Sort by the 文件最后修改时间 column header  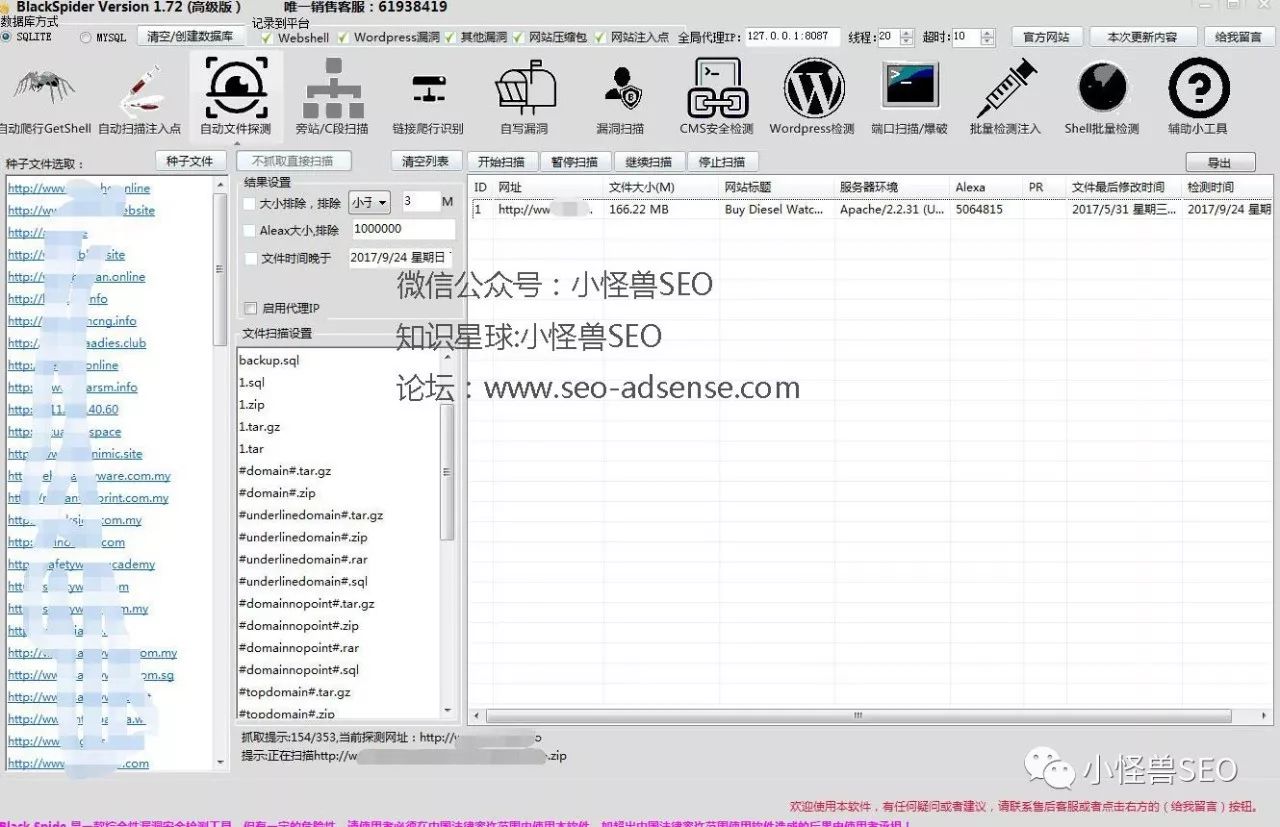[1125, 187]
